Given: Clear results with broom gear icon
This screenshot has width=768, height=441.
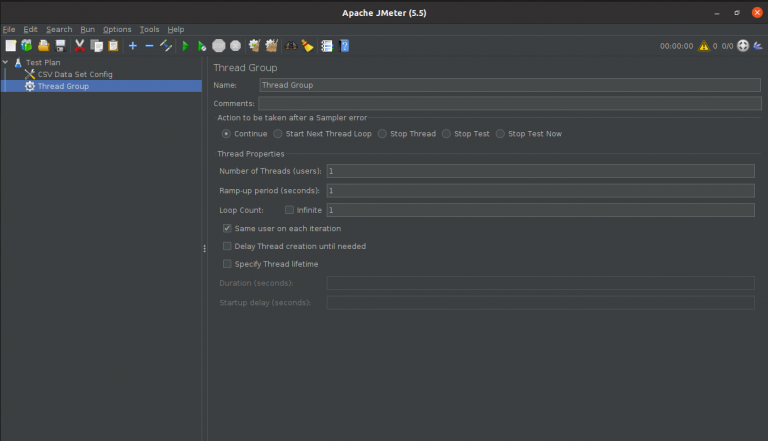Looking at the screenshot, I should [254, 46].
